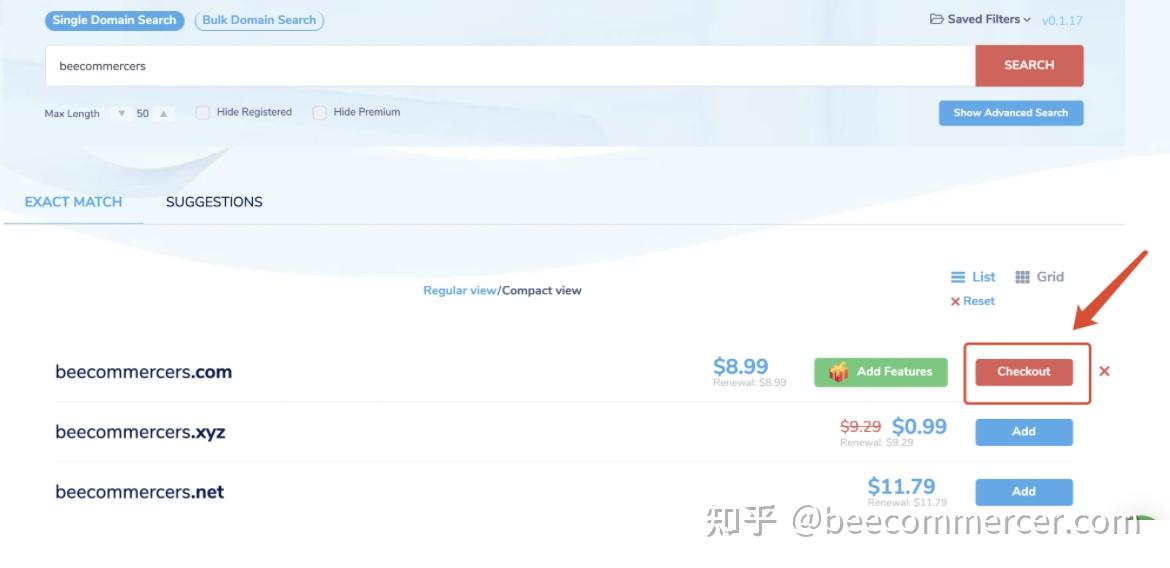Open the Saved Filters dropdown
The image size is (1170, 568).
(x=980, y=19)
